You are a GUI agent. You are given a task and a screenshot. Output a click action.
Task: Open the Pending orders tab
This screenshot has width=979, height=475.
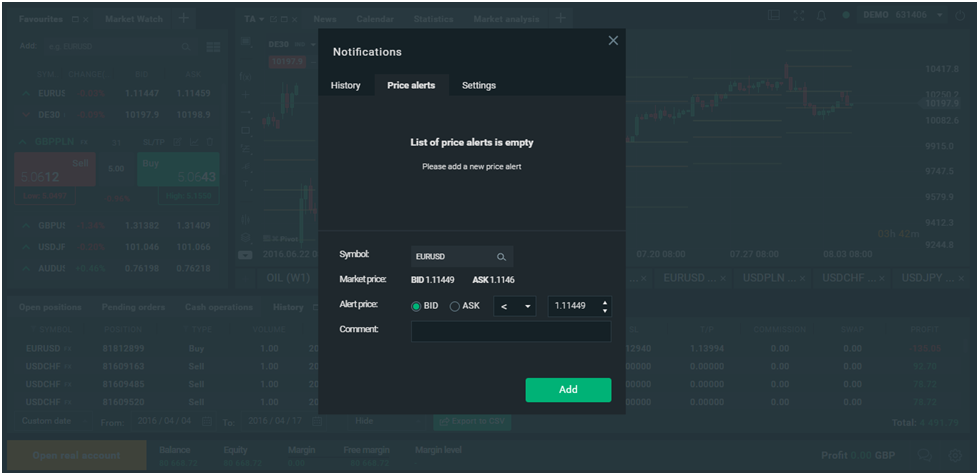(x=133, y=307)
